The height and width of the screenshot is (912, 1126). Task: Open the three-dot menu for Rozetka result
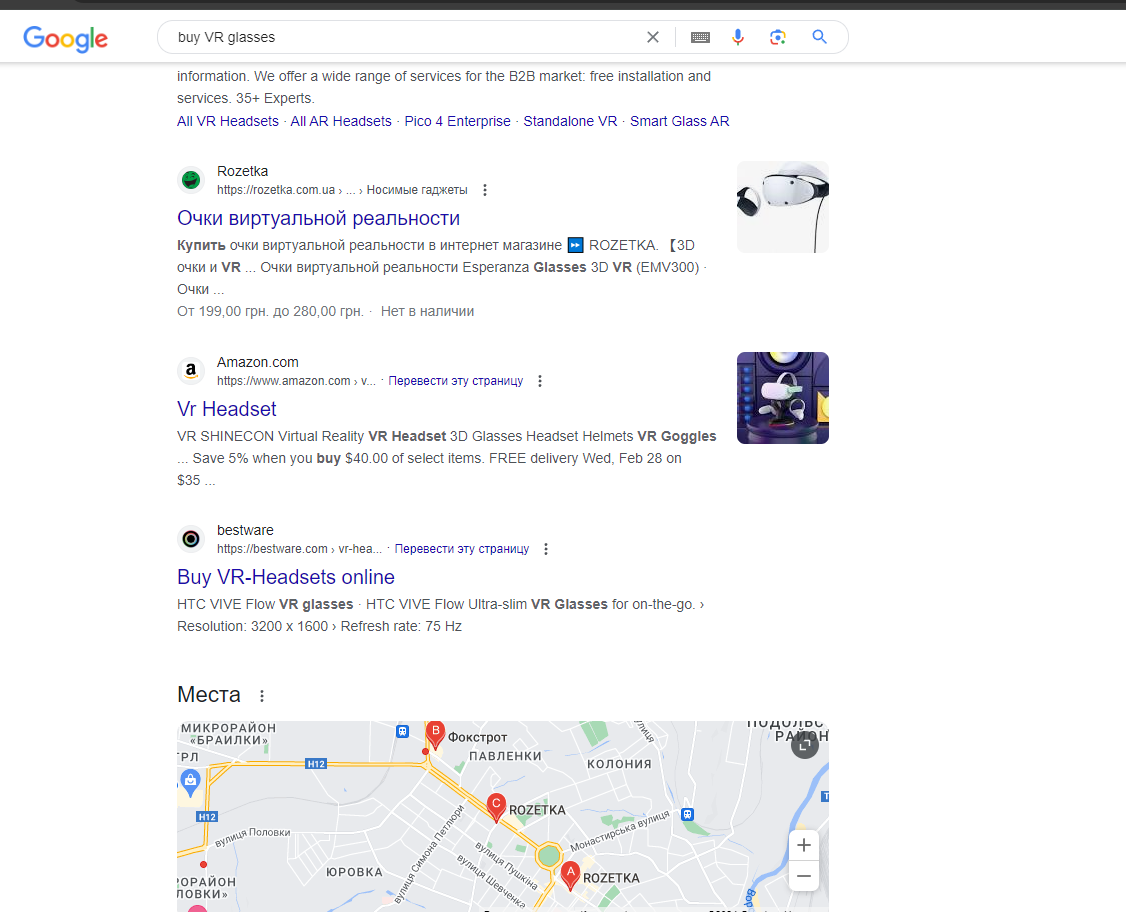pos(485,190)
